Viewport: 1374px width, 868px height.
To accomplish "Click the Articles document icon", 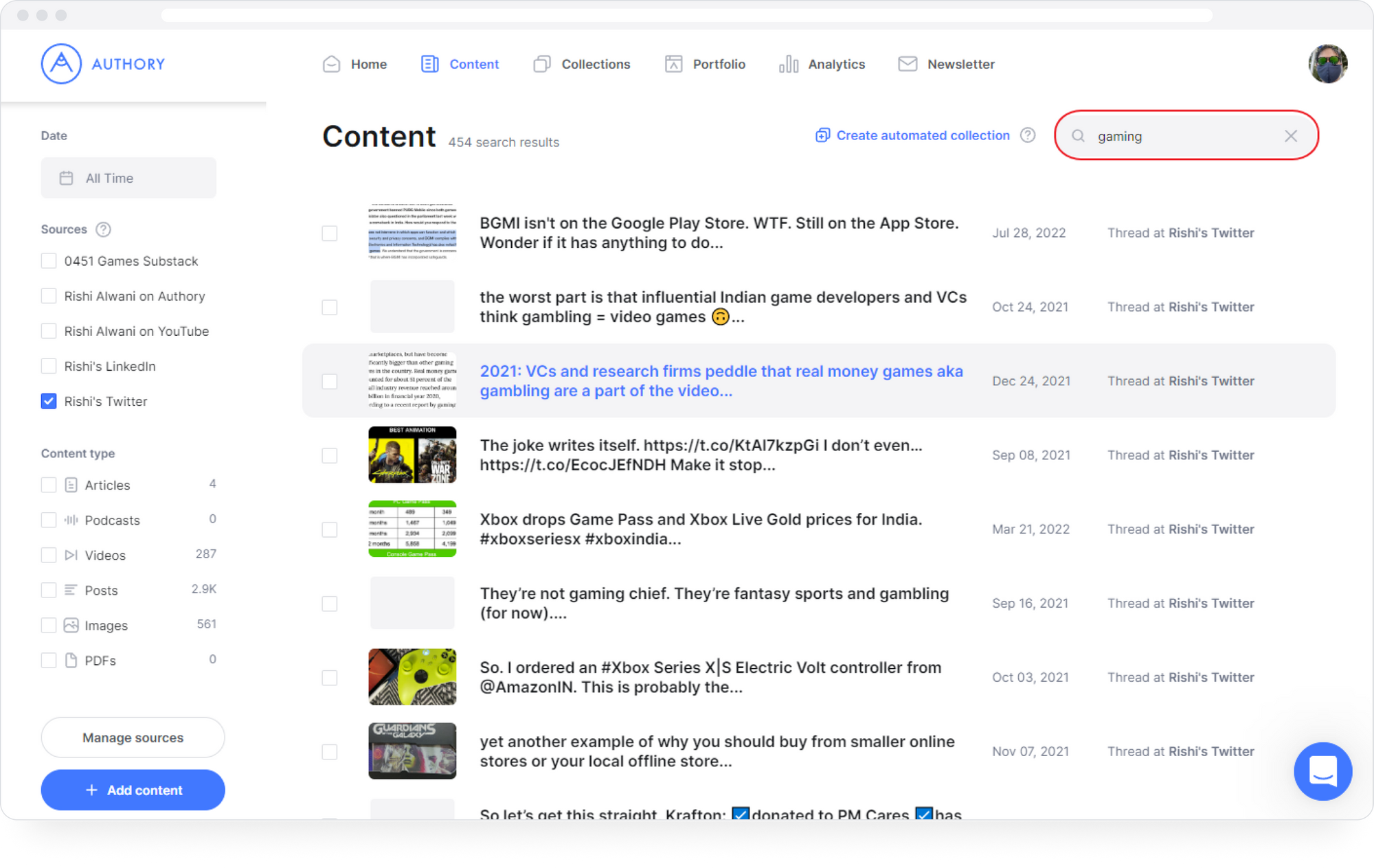I will tap(71, 485).
